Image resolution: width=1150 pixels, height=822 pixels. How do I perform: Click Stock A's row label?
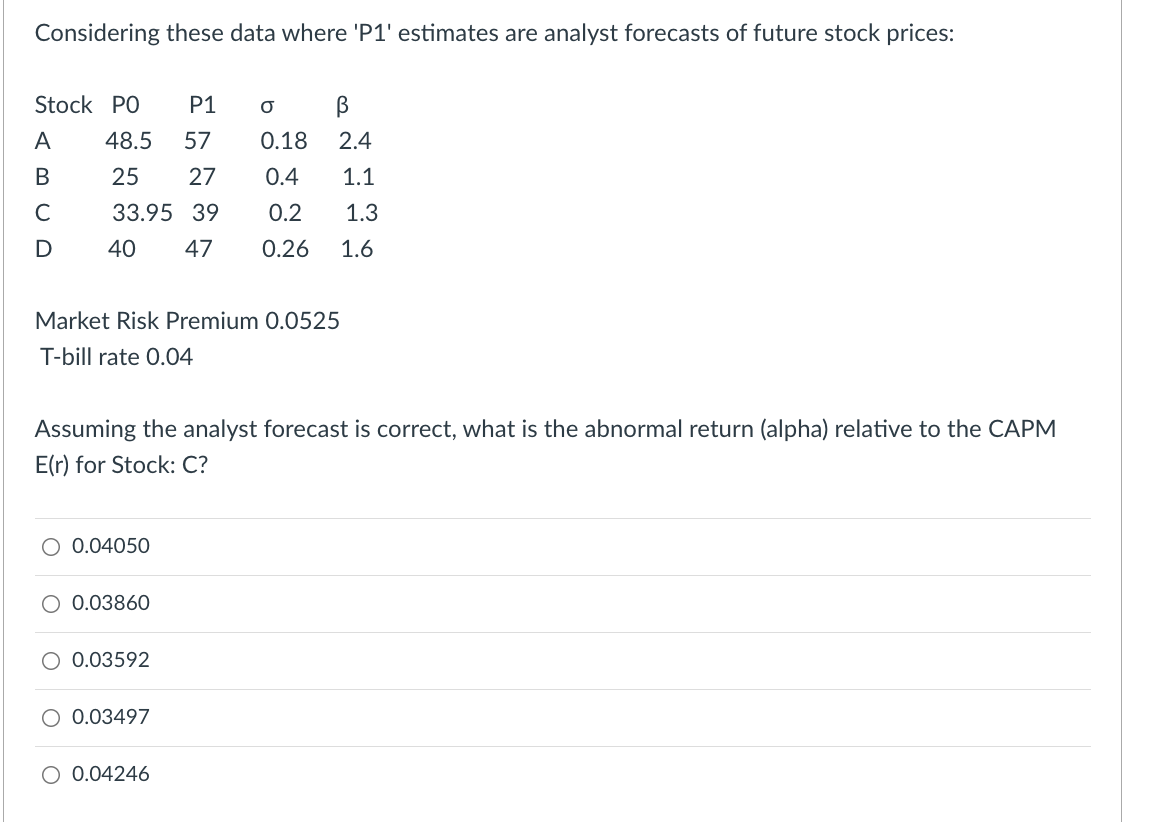(43, 140)
